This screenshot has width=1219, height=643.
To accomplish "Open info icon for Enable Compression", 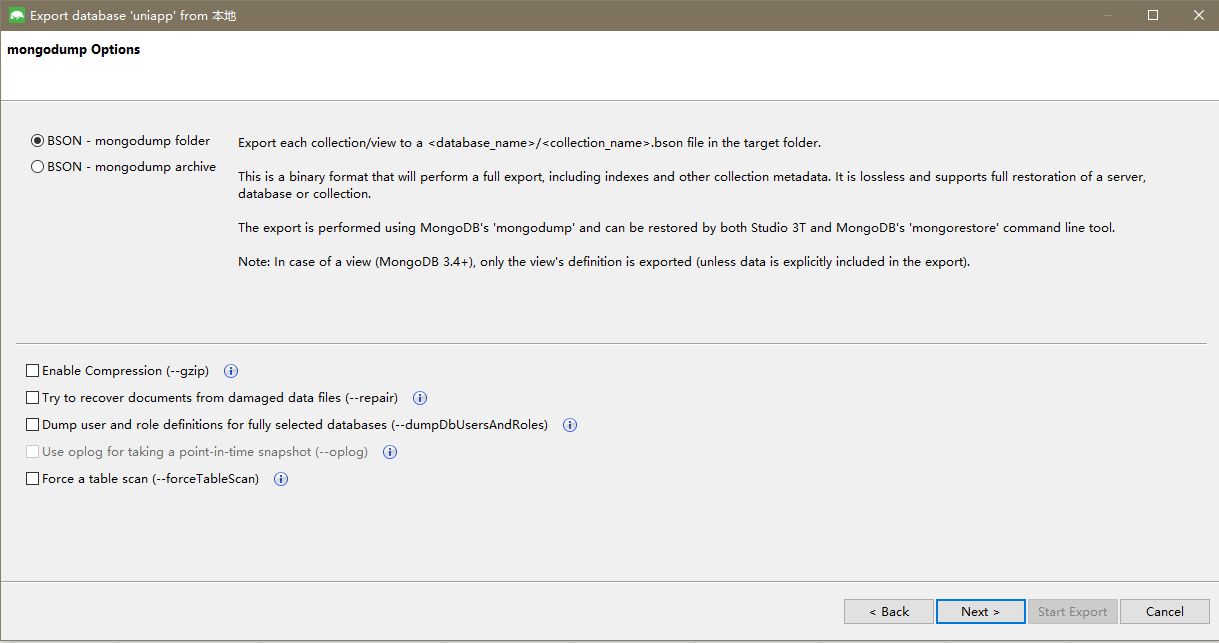I will pyautogui.click(x=231, y=371).
